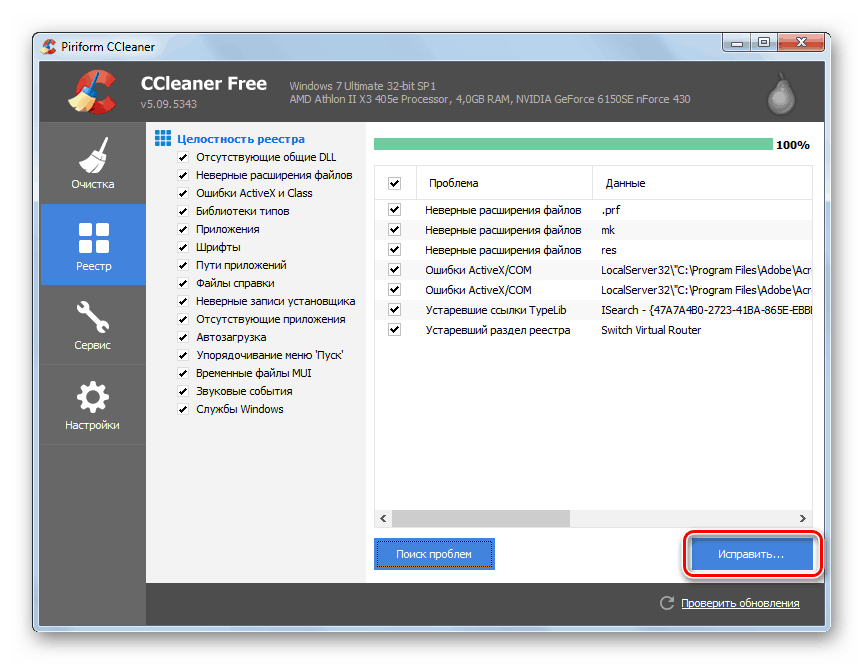The width and height of the screenshot is (864, 665).
Task: Maximize the CCleaner window
Action: tap(764, 43)
